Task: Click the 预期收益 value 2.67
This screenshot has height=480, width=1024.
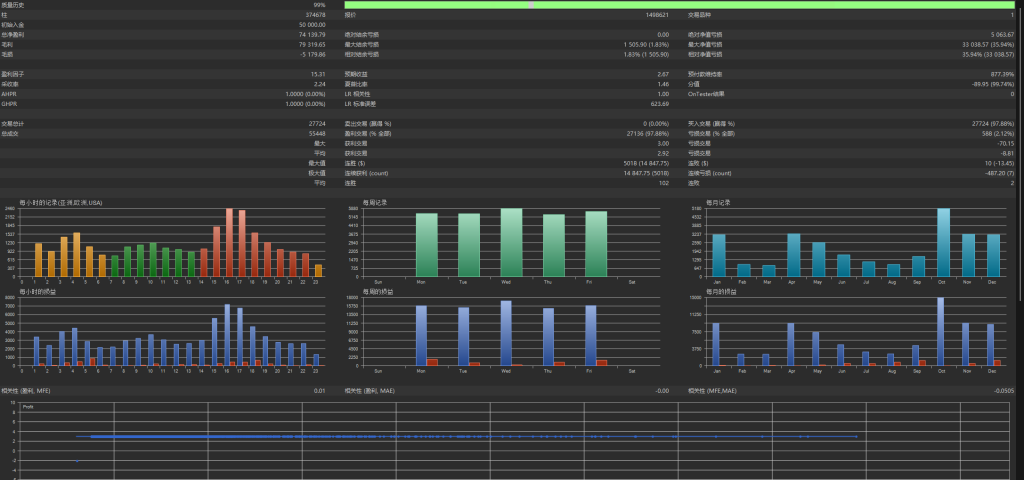Action: (x=663, y=74)
